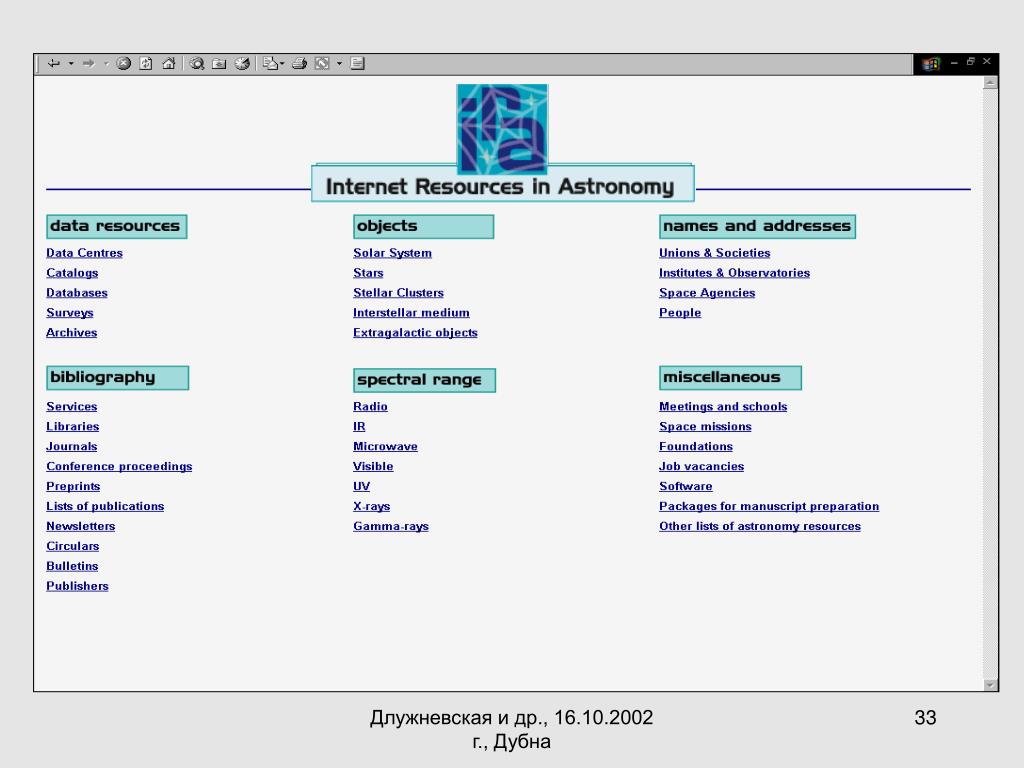Select the X-rays link
Viewport: 1024px width, 768px height.
coord(371,506)
